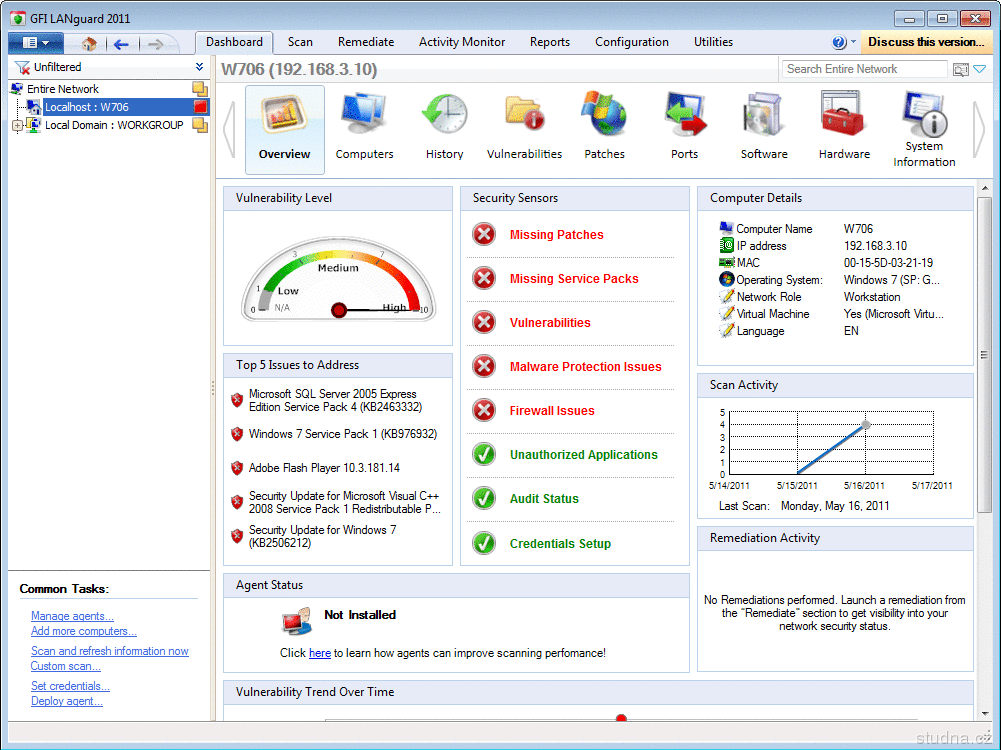Switch to the Dashboard tab
Screen dimensions: 1001x750
point(234,42)
